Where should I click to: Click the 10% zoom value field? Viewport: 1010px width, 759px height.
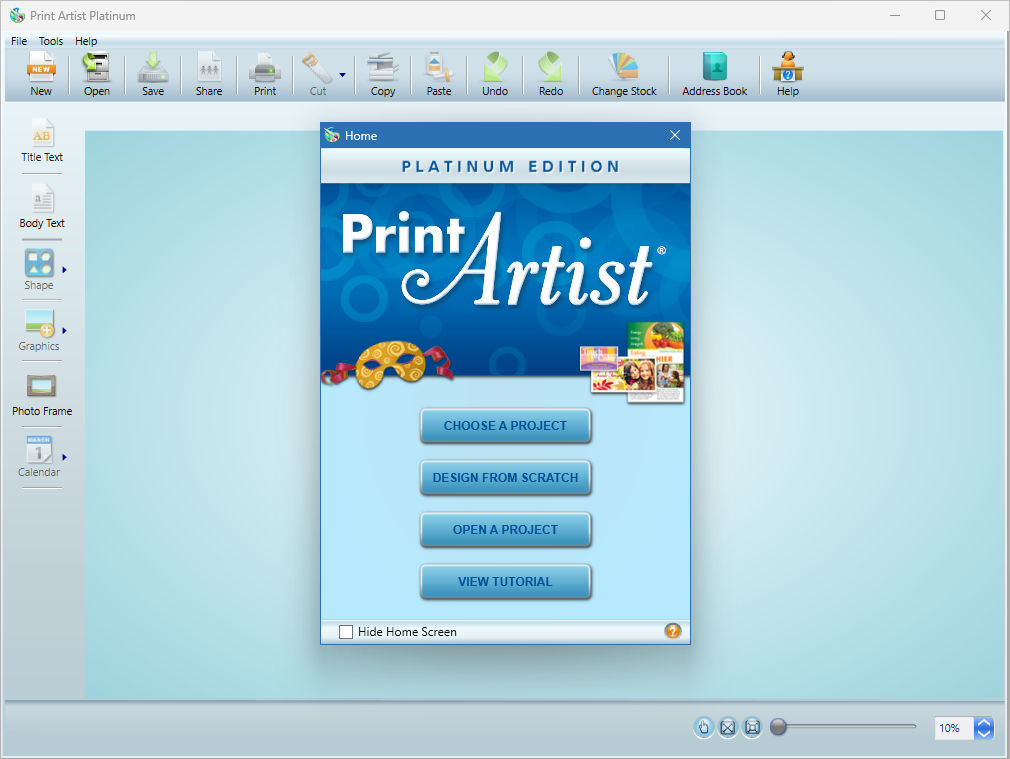[x=953, y=728]
